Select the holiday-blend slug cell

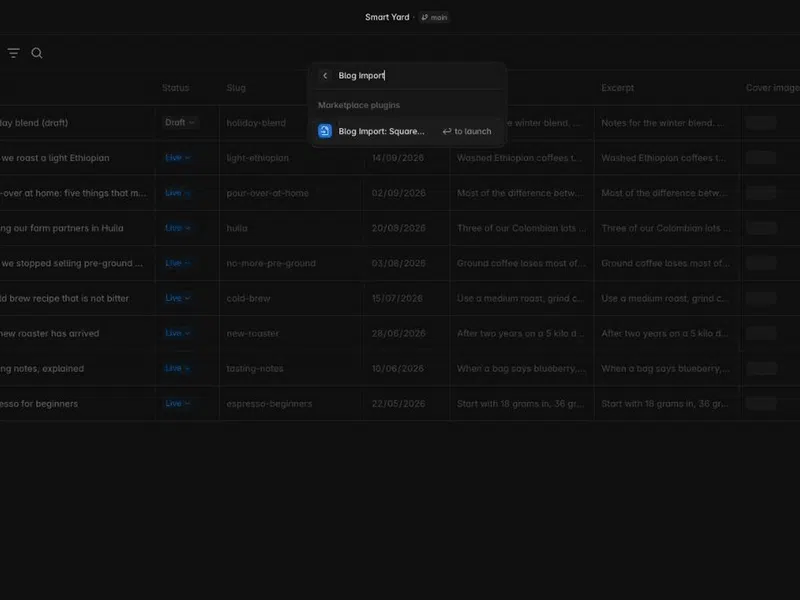pyautogui.click(x=256, y=123)
